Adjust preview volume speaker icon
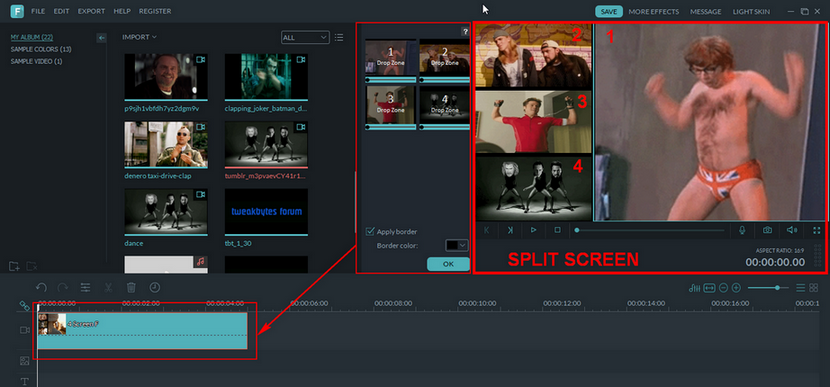The height and width of the screenshot is (387, 830). click(792, 230)
